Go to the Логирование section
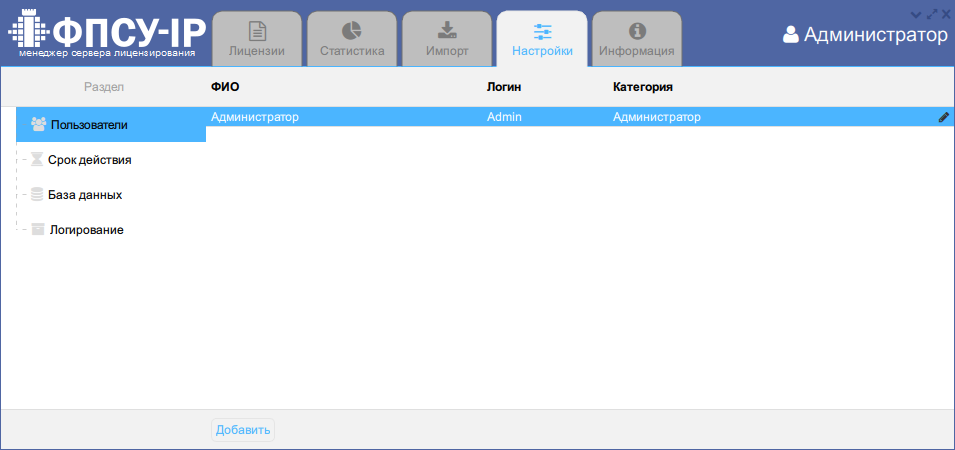This screenshot has height=450, width=955. click(86, 230)
